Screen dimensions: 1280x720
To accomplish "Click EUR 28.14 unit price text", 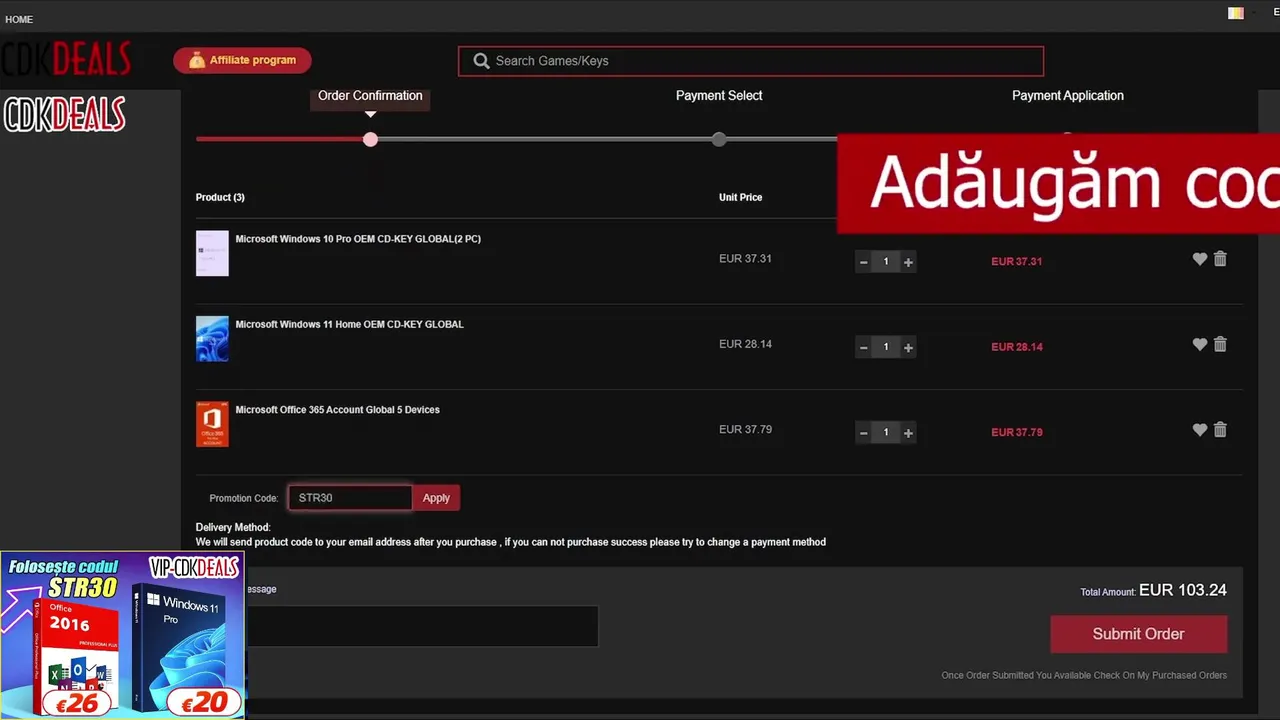I will tap(745, 344).
